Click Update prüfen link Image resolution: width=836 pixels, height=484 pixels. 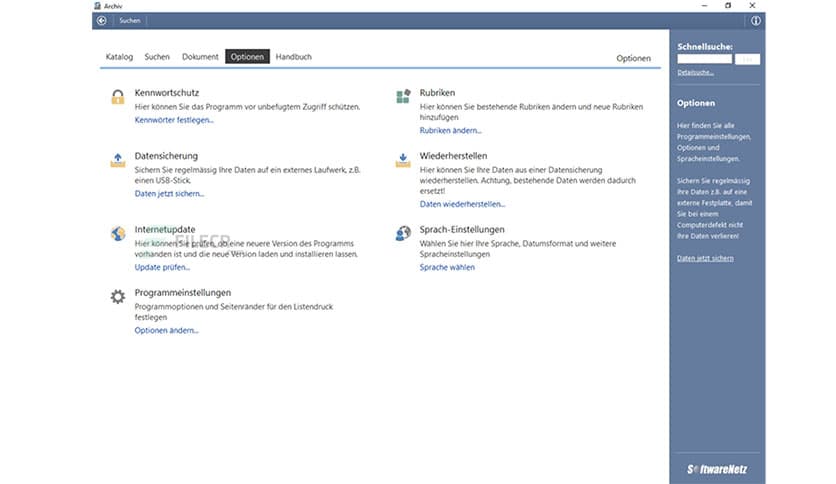pyautogui.click(x=162, y=267)
